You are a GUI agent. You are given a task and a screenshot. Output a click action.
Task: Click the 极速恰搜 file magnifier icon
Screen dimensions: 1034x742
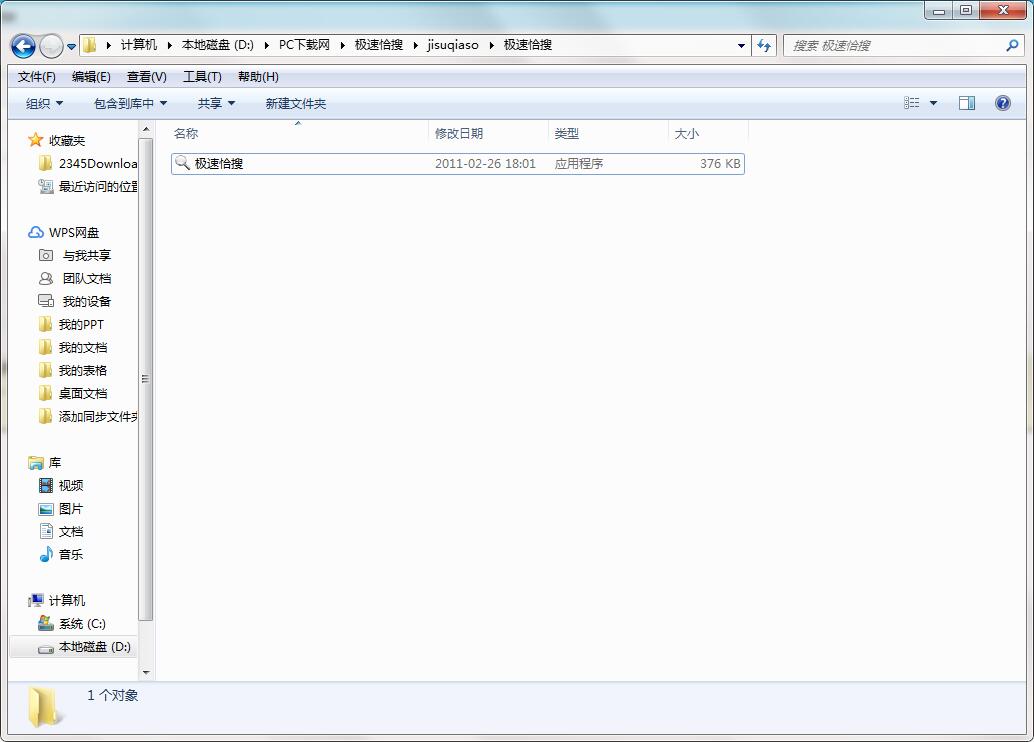click(x=182, y=163)
